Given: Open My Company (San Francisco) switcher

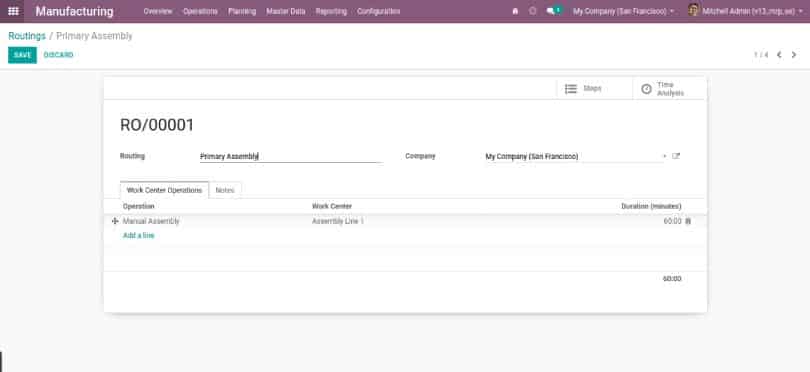Looking at the screenshot, I should (x=623, y=11).
